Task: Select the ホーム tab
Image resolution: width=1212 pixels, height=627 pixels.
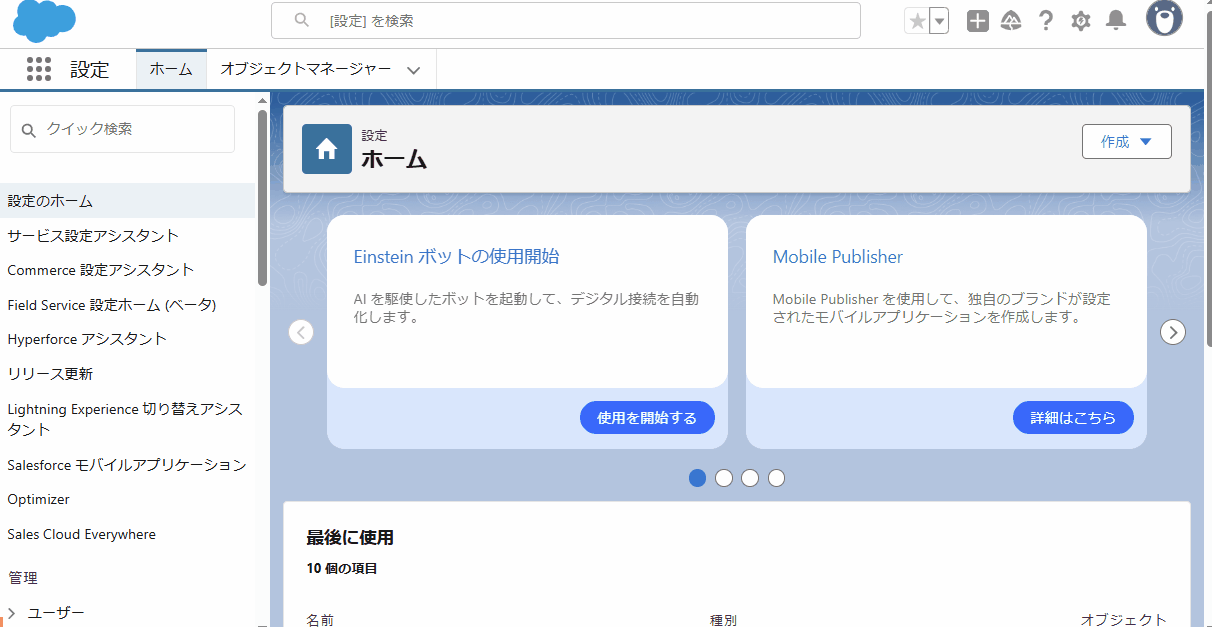Action: [171, 69]
